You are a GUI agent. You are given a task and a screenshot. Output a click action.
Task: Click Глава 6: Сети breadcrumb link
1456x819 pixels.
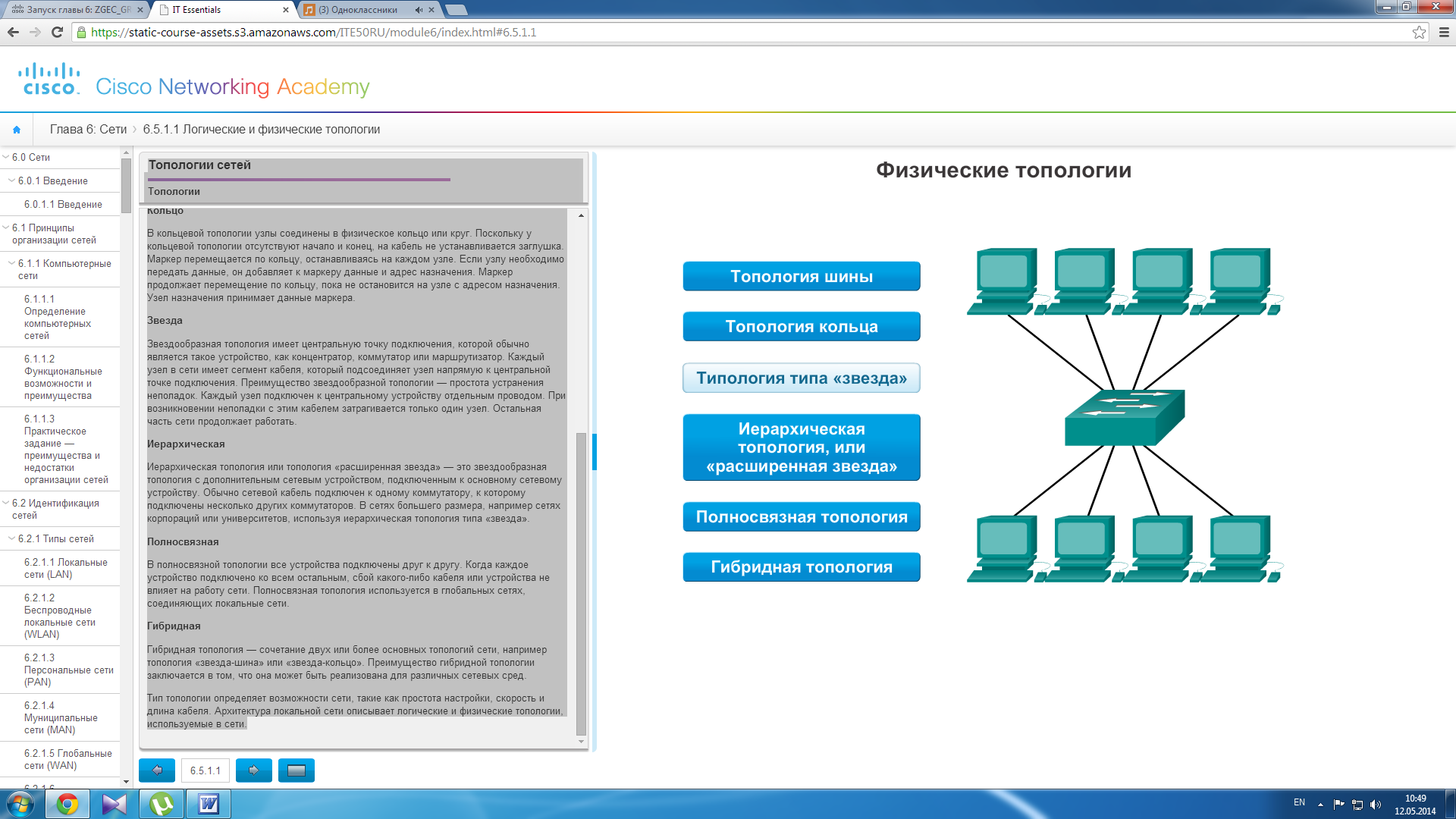pyautogui.click(x=88, y=130)
